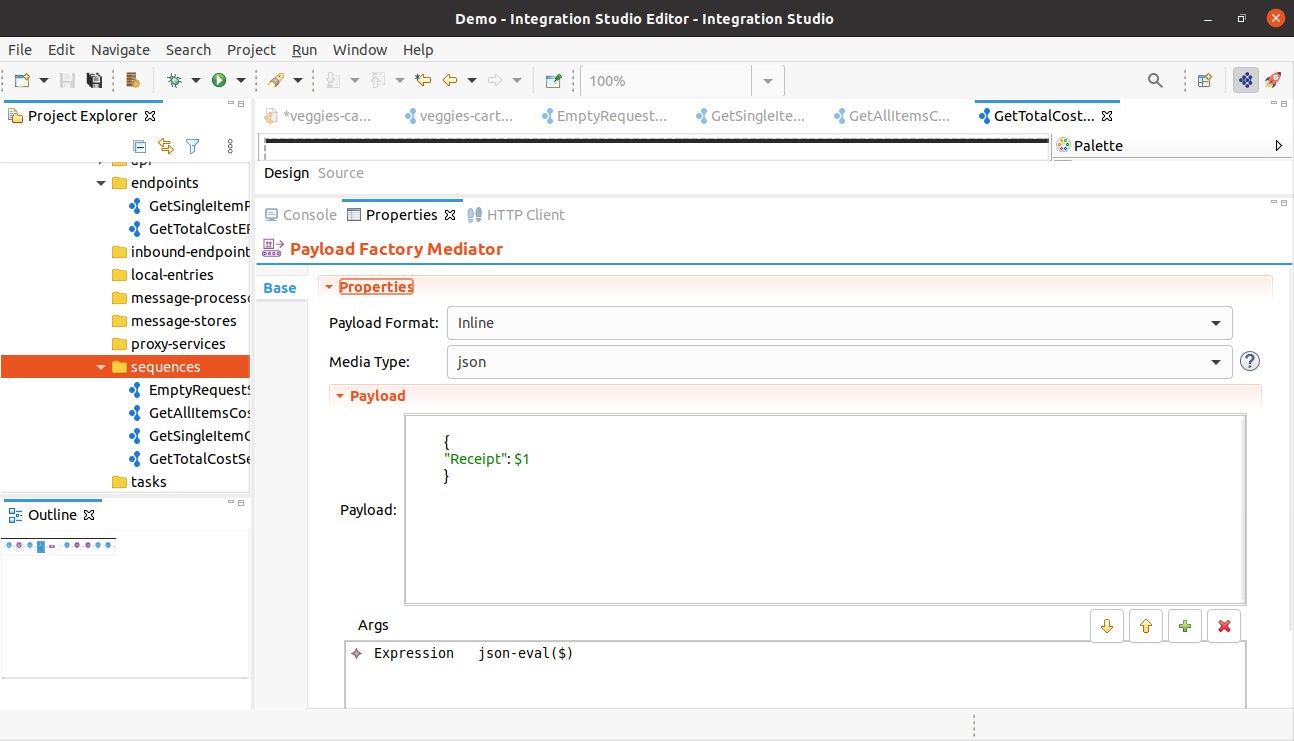Open the Edit menu
This screenshot has width=1294, height=741.
61,50
